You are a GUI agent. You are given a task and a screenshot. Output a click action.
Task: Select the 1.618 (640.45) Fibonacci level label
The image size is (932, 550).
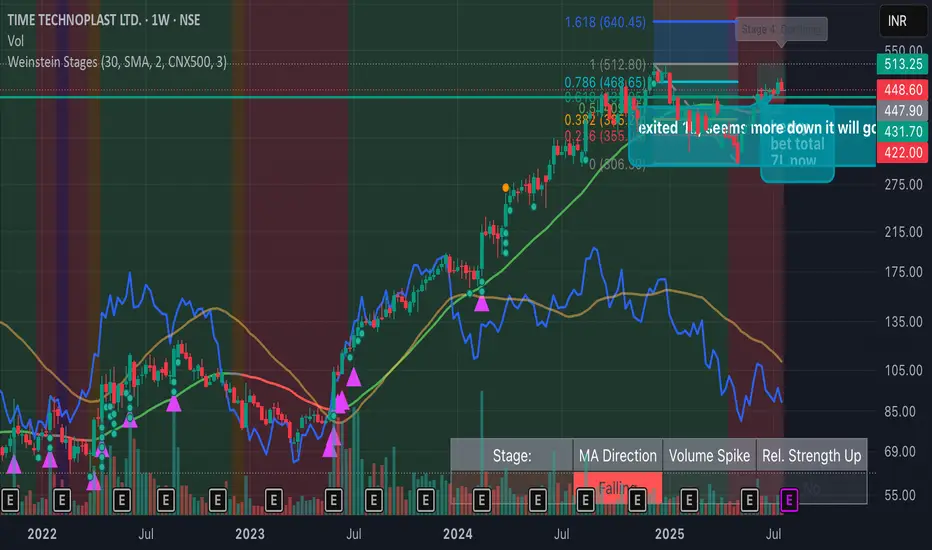point(605,23)
